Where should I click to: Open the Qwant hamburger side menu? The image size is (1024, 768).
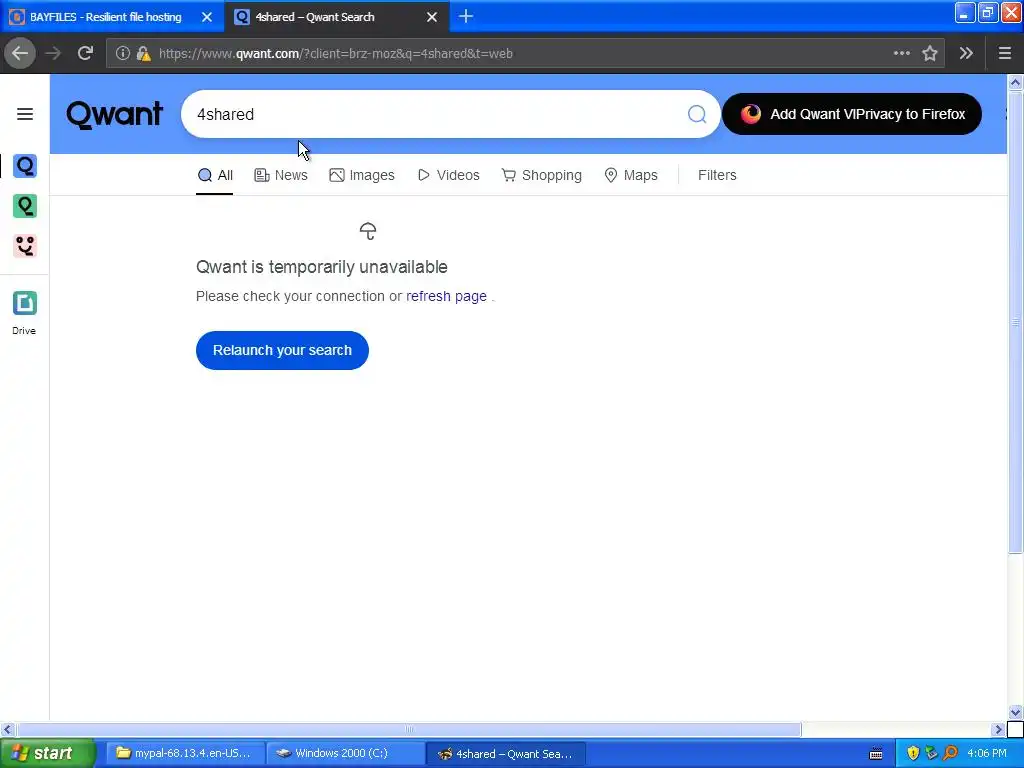pos(25,114)
